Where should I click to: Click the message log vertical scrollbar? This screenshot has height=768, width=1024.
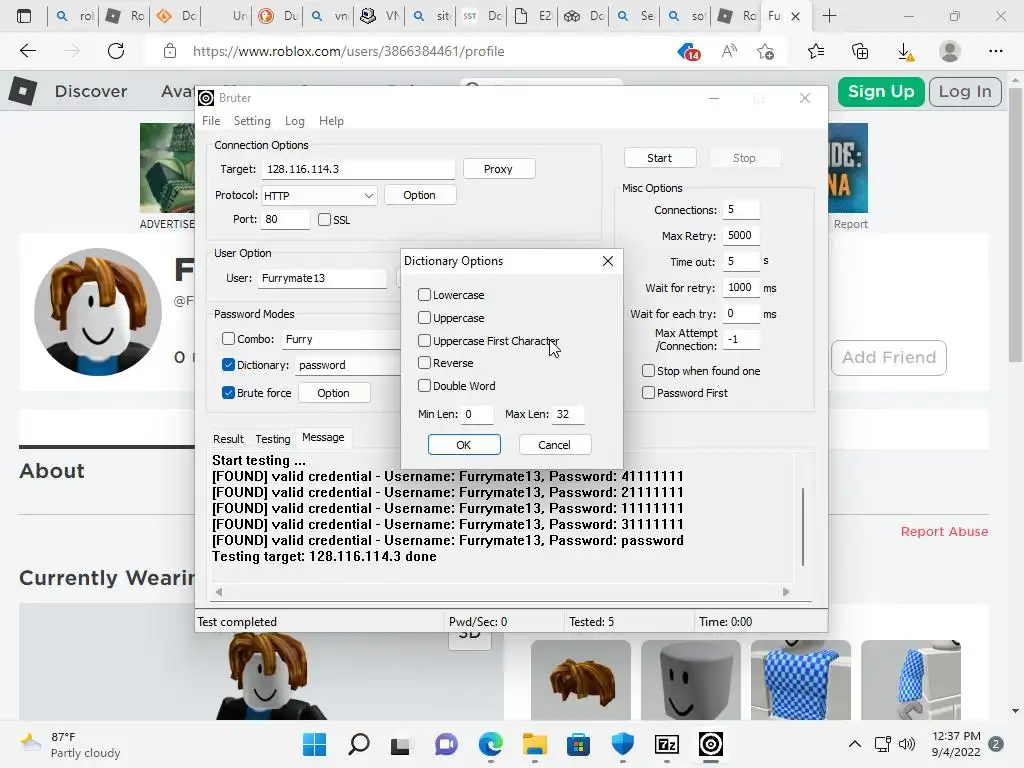click(x=803, y=526)
